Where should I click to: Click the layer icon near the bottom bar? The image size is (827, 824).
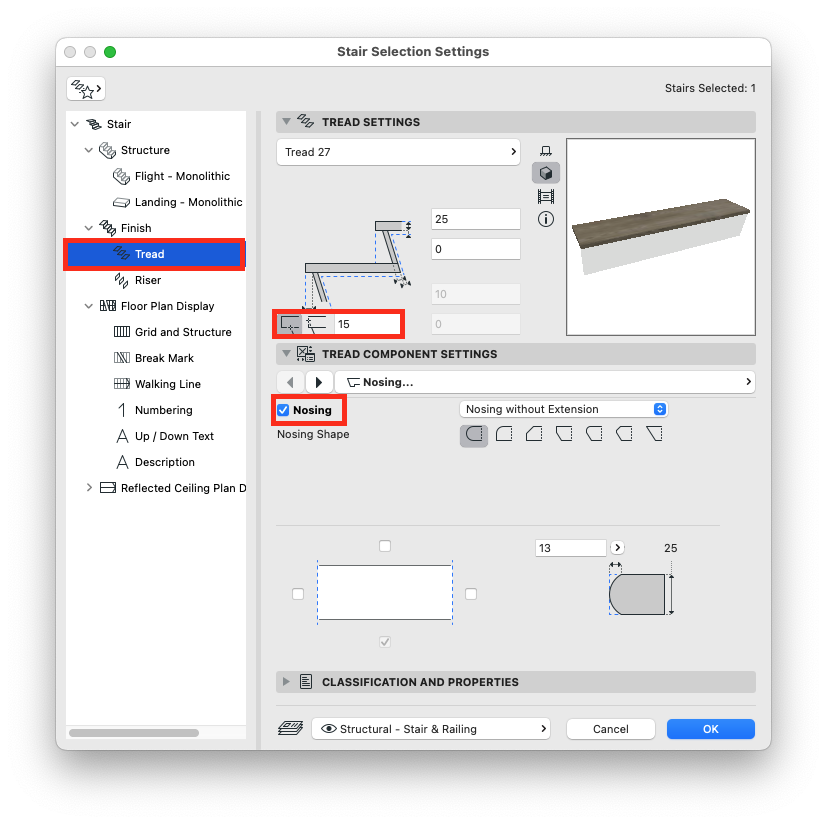(290, 728)
